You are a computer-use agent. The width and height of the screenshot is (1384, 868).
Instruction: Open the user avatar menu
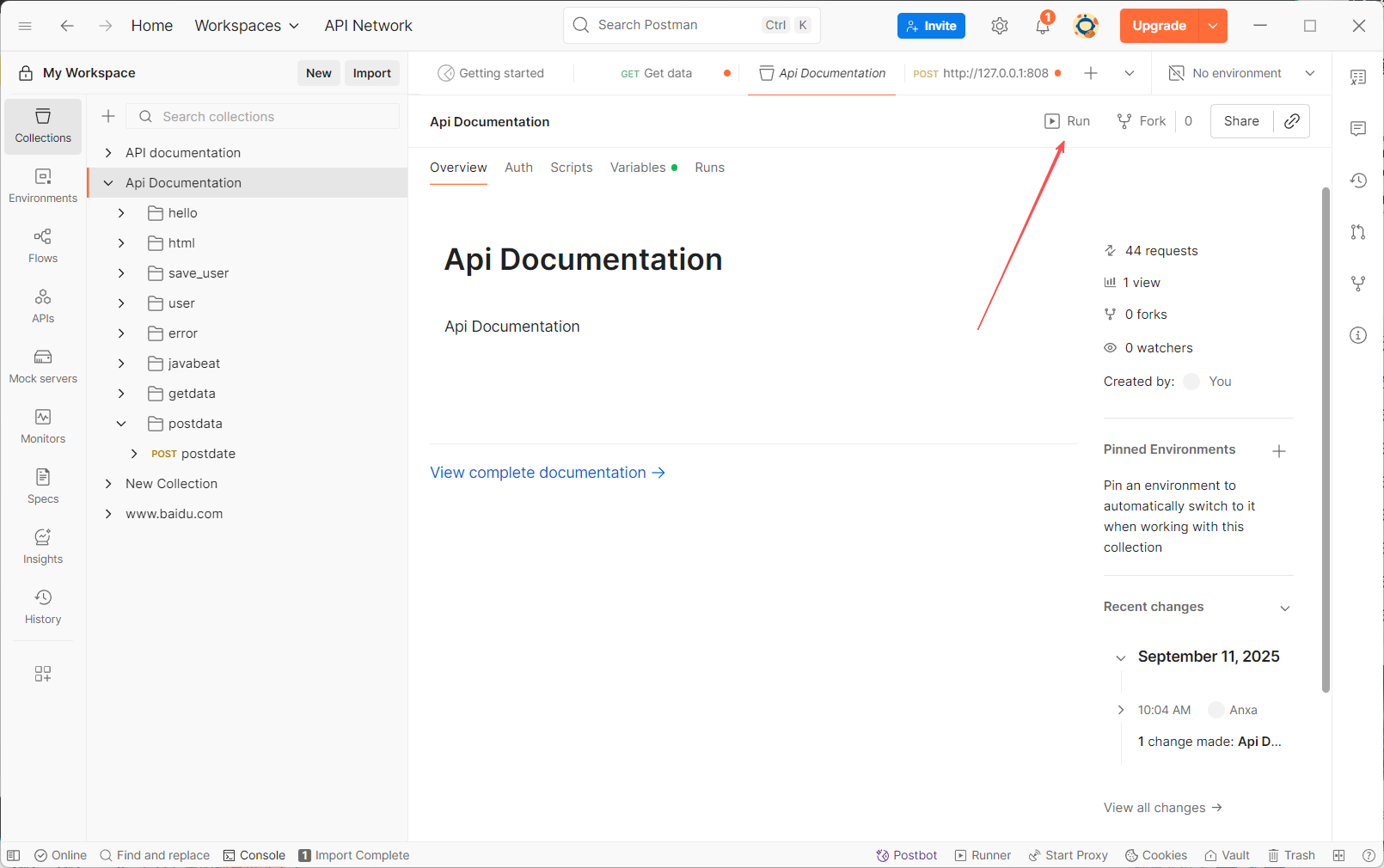[1086, 26]
